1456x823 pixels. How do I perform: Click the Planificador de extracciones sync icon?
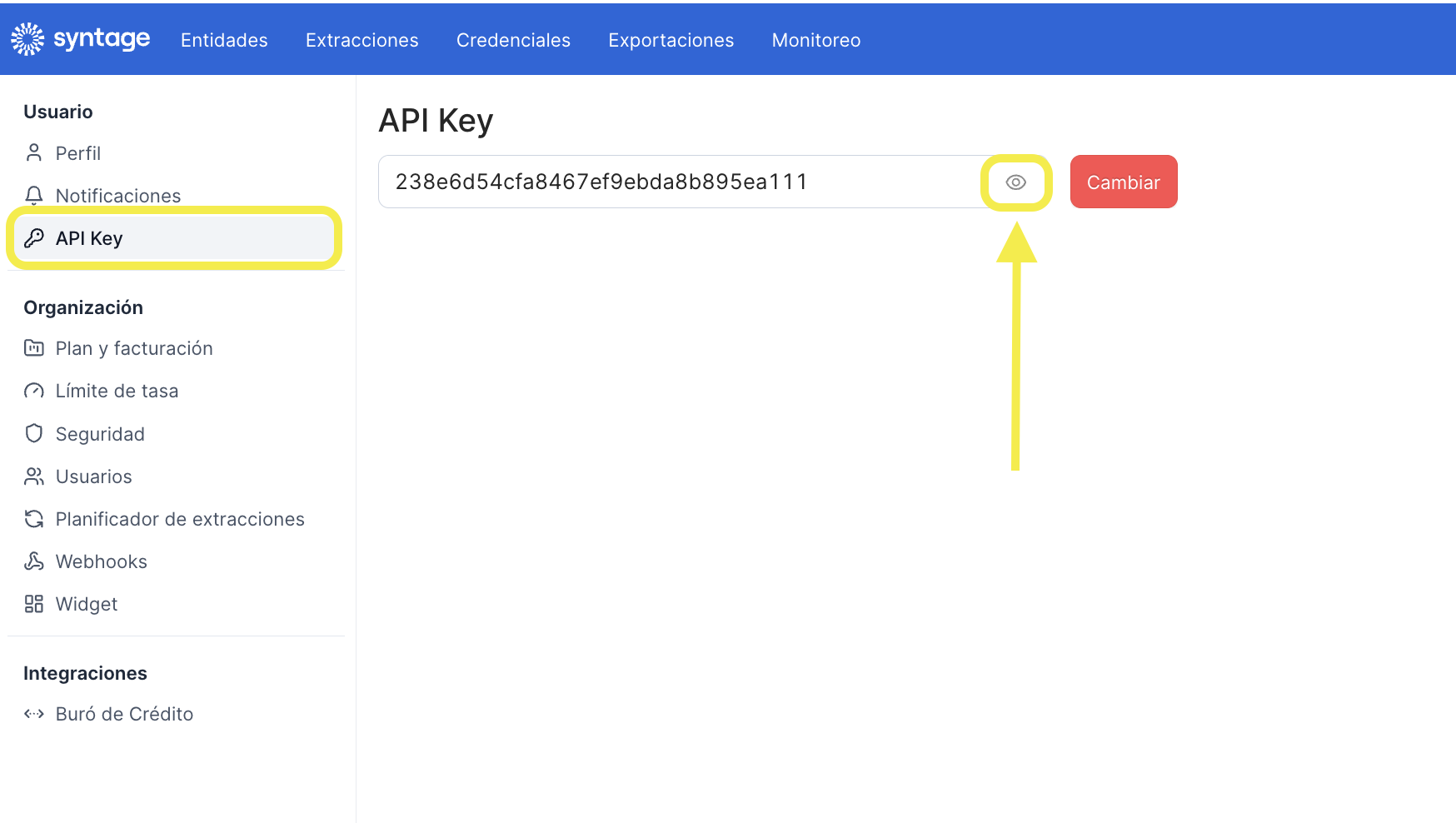(34, 518)
